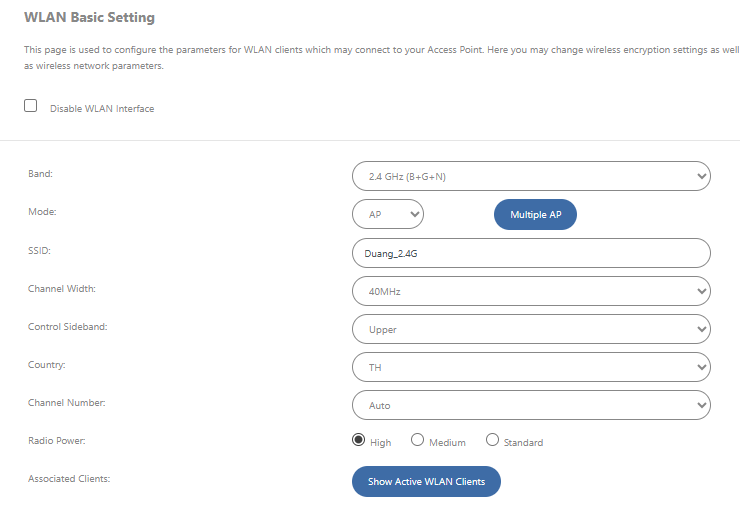Expand the Mode dropdown showing AP
Screen dimensions: 752x515
388,214
